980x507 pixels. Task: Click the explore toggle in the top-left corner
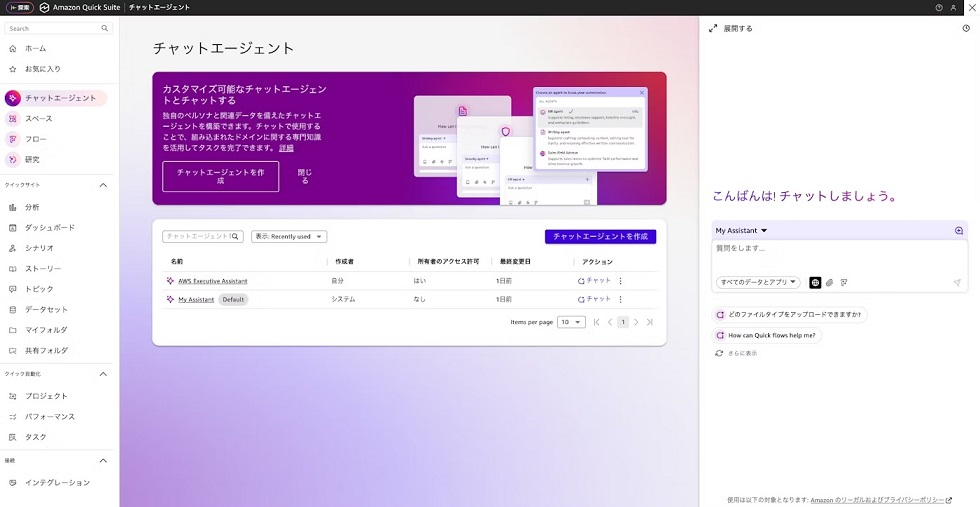(20, 8)
